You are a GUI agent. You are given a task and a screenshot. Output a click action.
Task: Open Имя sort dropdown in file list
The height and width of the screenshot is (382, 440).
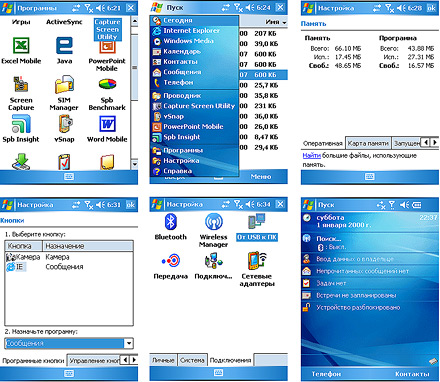(276, 22)
